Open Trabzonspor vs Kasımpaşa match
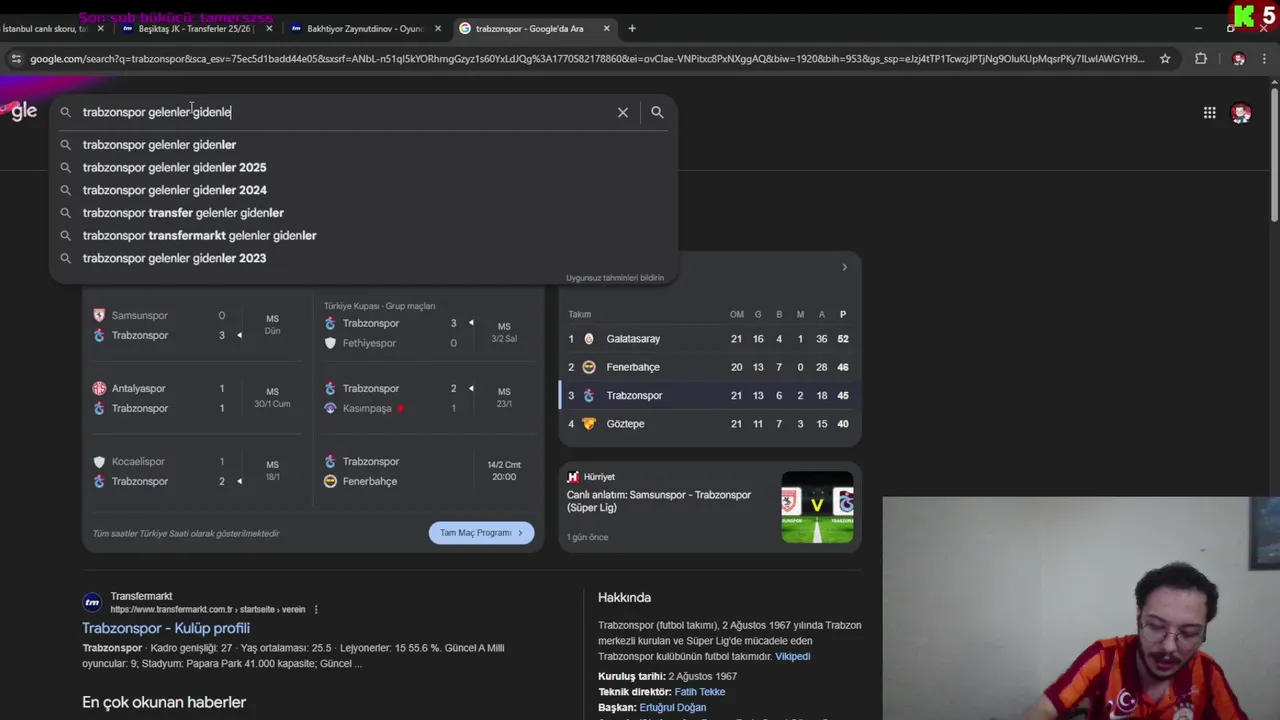 pyautogui.click(x=428, y=398)
